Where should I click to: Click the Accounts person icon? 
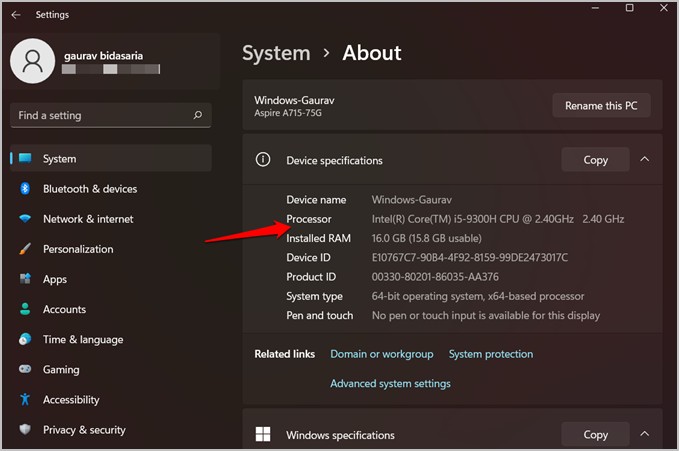click(25, 309)
